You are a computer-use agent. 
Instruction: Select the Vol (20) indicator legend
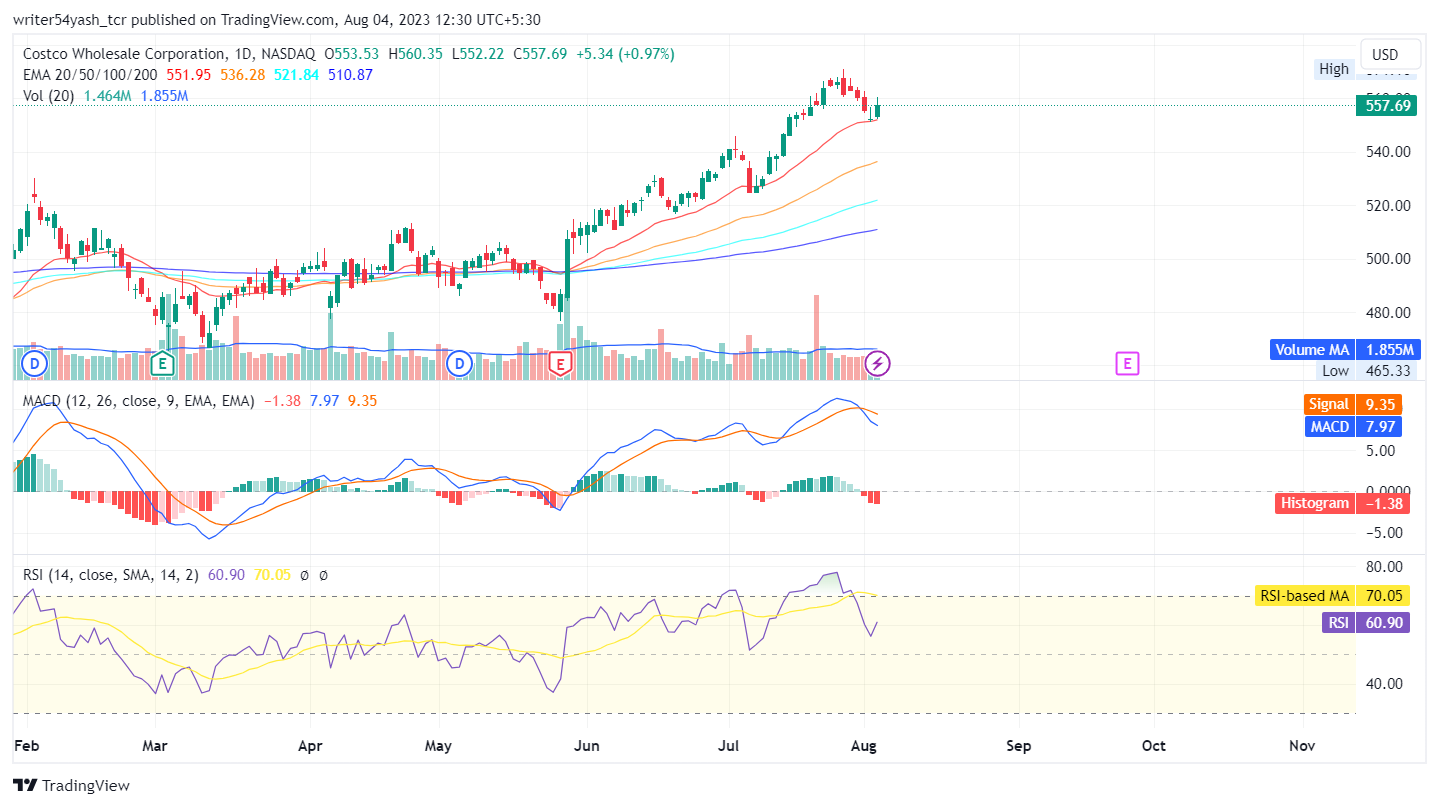[x=49, y=96]
